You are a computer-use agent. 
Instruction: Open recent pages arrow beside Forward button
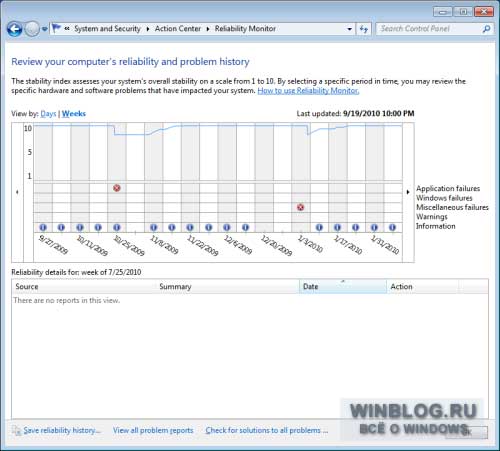(x=45, y=29)
